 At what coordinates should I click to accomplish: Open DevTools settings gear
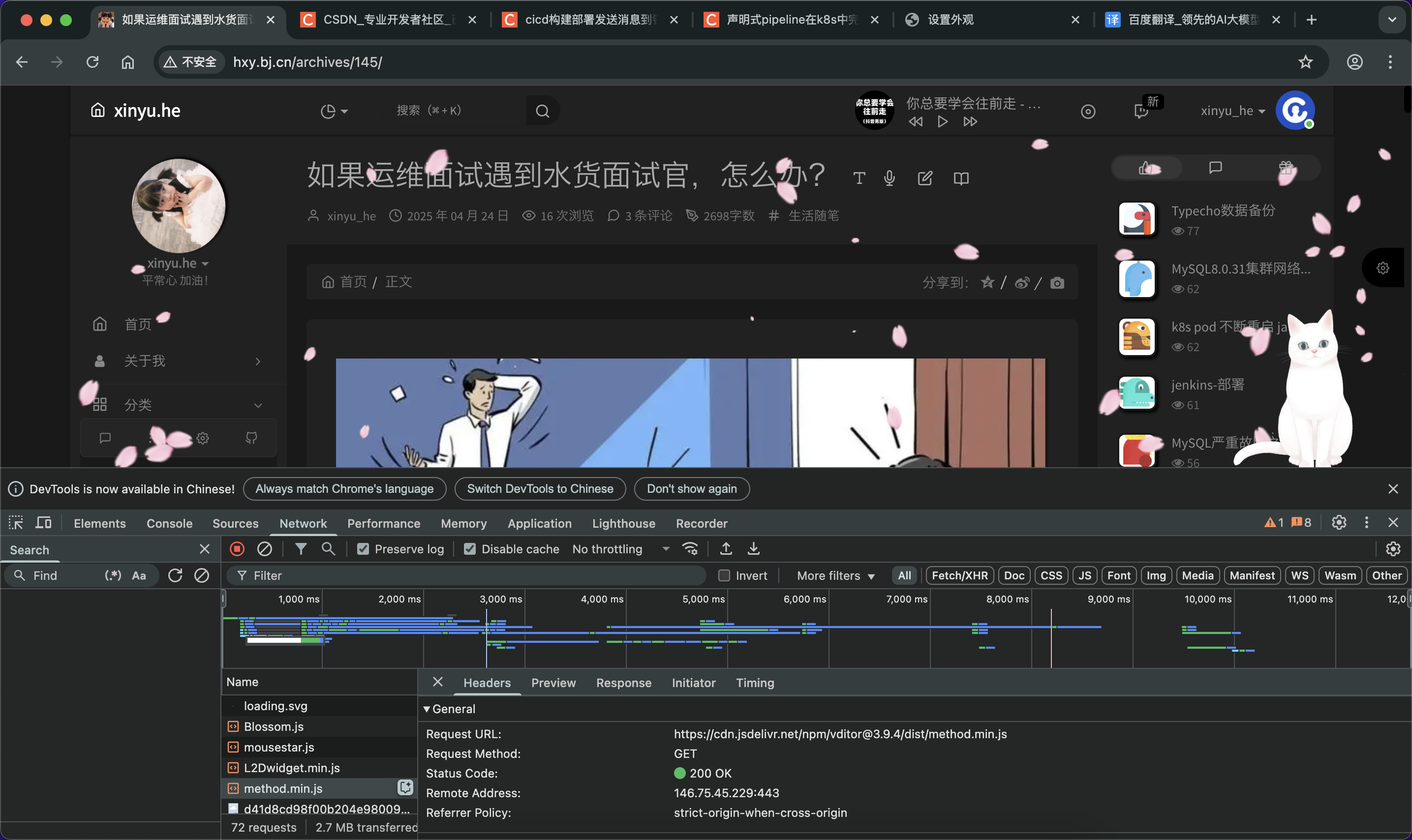1339,522
